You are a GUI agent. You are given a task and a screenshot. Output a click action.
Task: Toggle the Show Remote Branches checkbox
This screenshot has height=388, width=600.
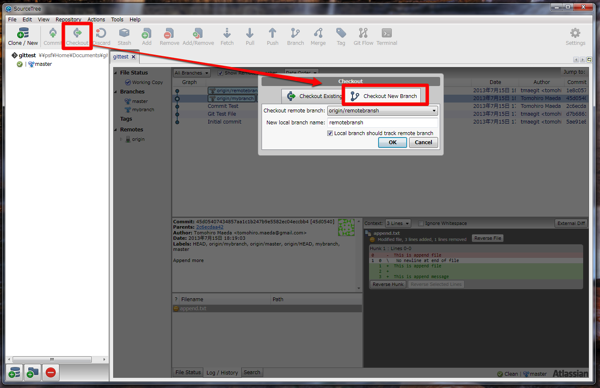pyautogui.click(x=220, y=73)
